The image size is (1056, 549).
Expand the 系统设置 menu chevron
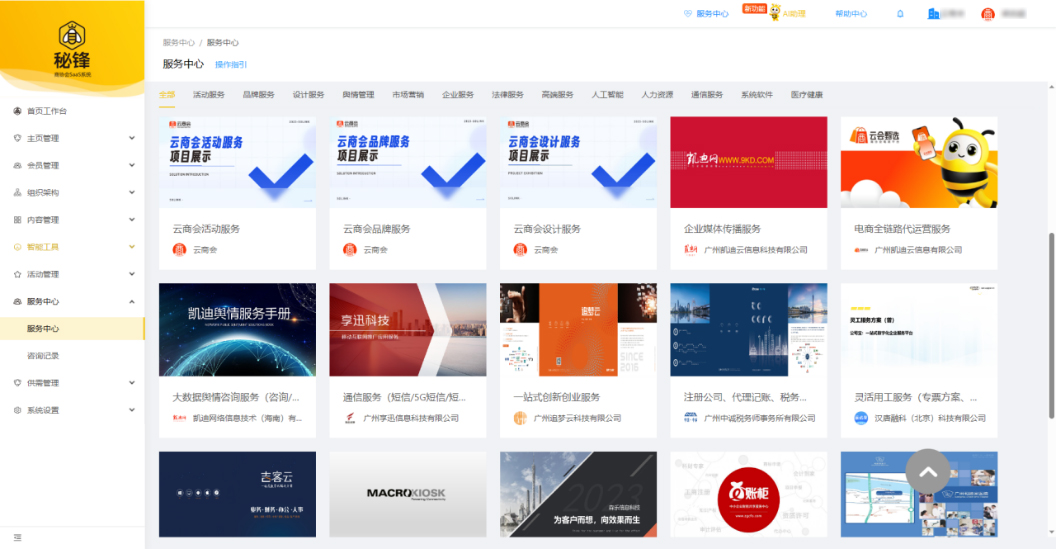131,410
